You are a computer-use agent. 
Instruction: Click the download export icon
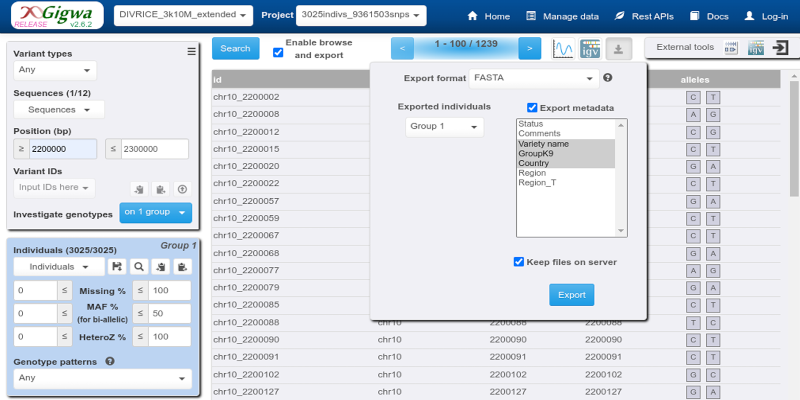618,48
